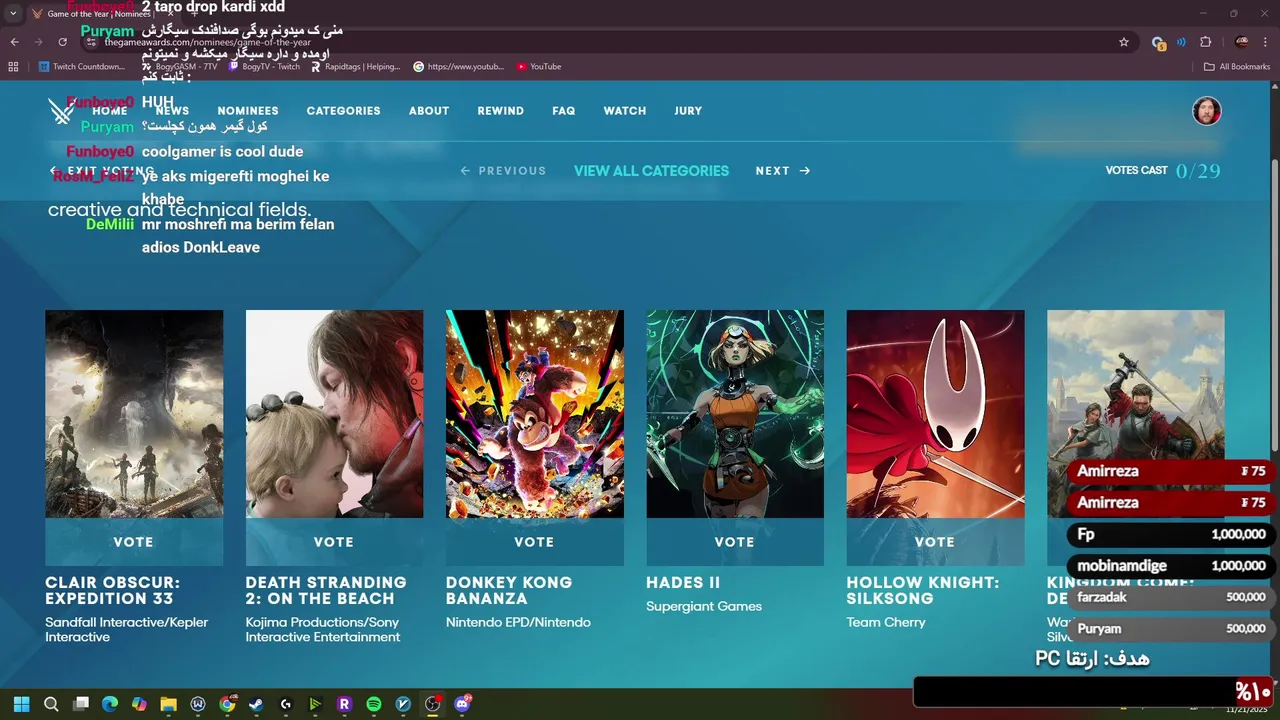Open the REWIND nav menu item

pyautogui.click(x=501, y=111)
